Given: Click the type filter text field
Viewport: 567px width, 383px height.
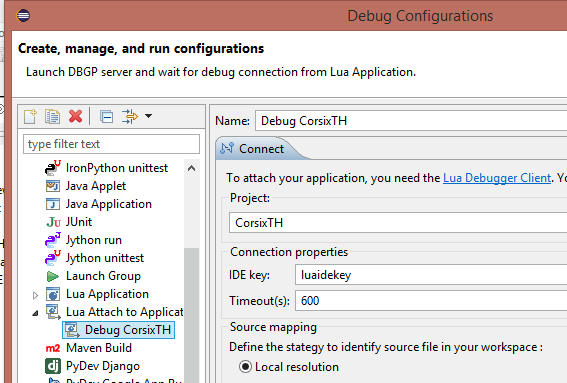Looking at the screenshot, I should tap(111, 144).
